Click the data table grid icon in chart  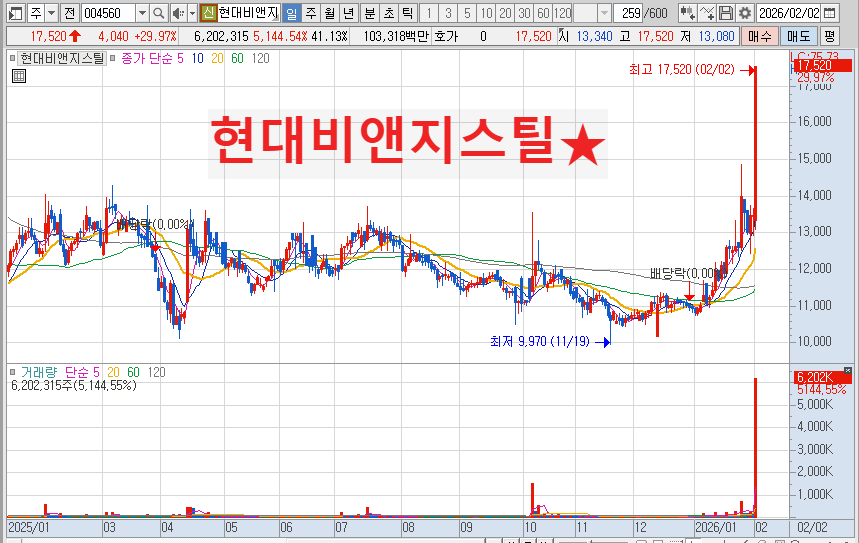(x=19, y=76)
